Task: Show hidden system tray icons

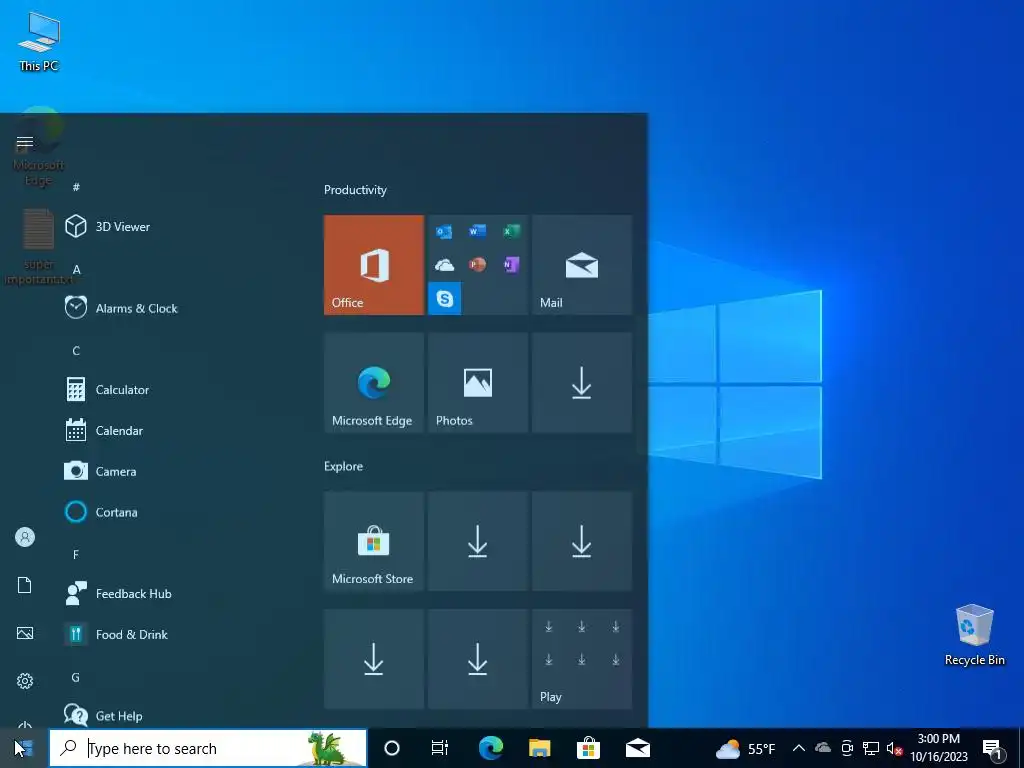Action: pyautogui.click(x=798, y=748)
